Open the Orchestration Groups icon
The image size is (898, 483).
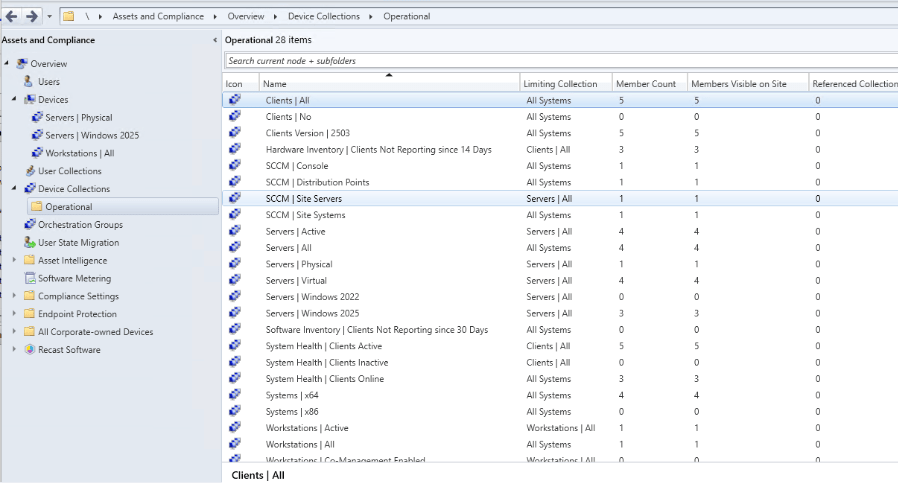pyautogui.click(x=29, y=225)
